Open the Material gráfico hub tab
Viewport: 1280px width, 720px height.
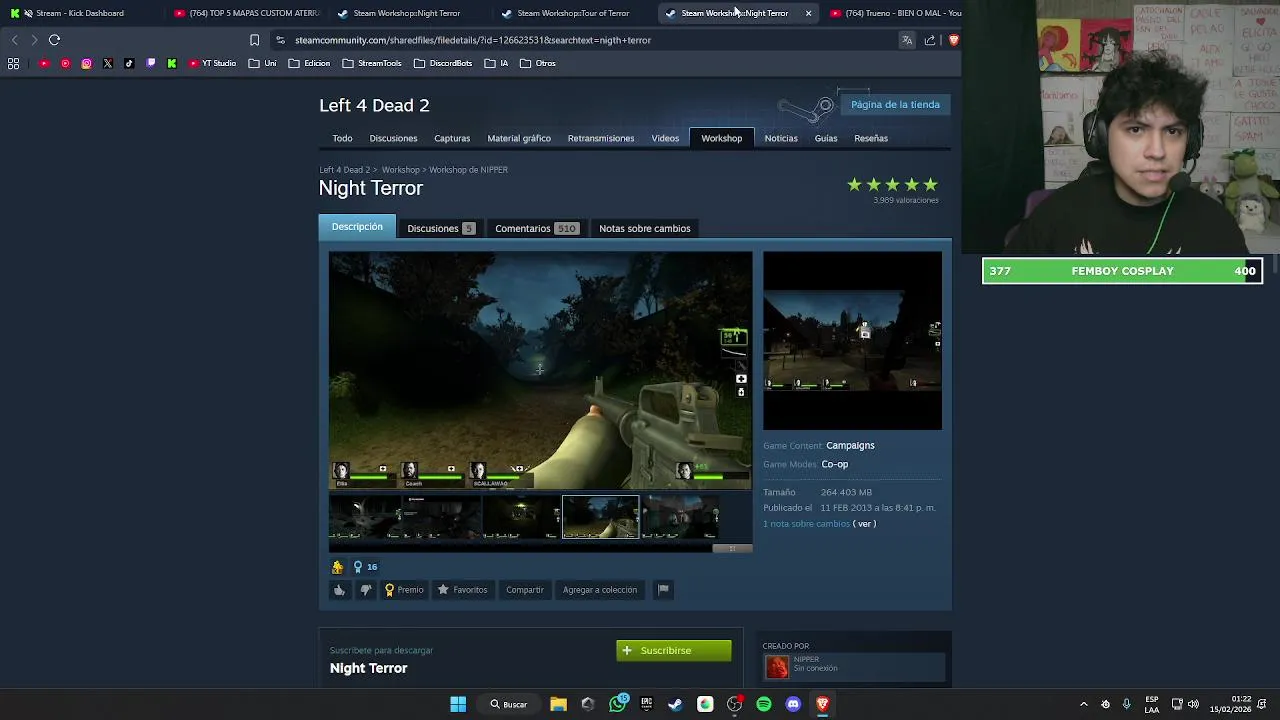pos(519,138)
